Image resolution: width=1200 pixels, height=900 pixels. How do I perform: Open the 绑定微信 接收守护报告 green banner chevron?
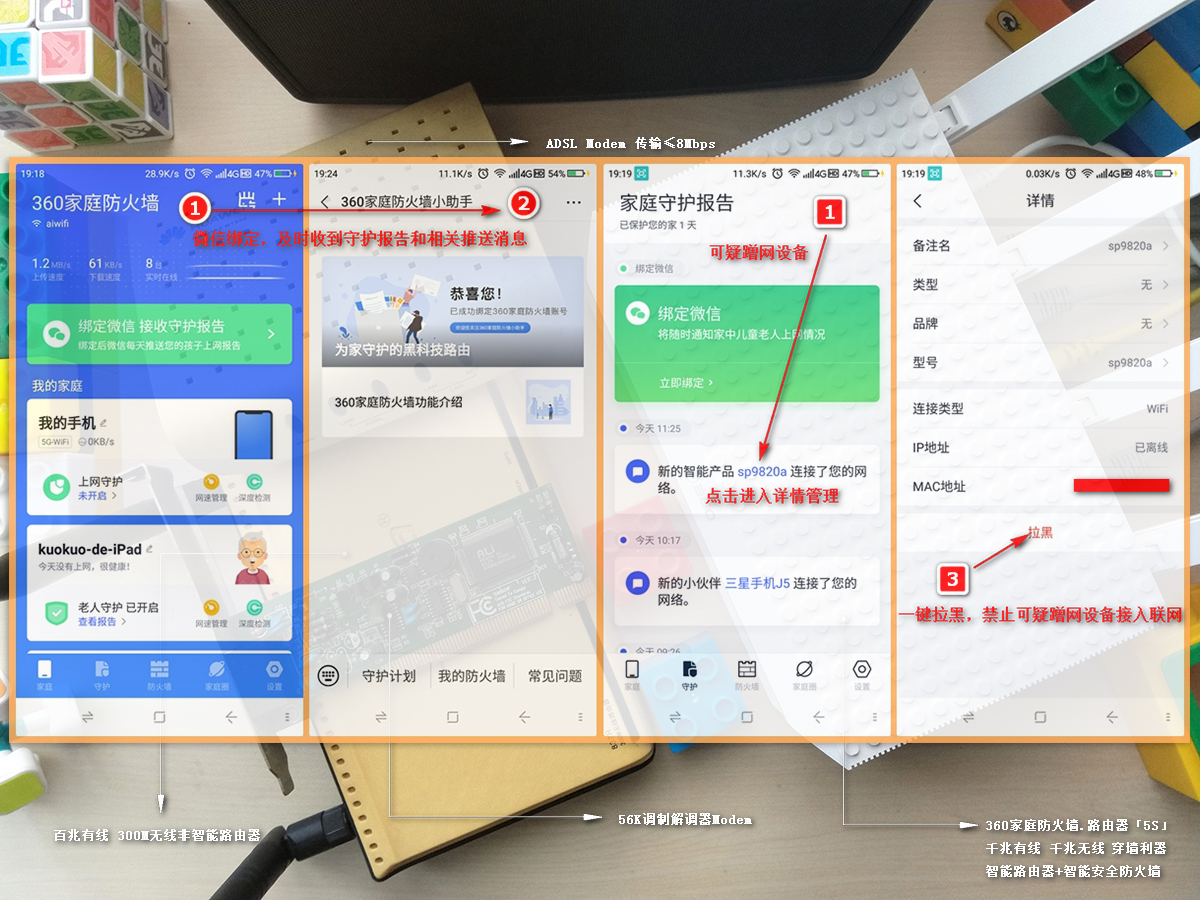point(270,334)
